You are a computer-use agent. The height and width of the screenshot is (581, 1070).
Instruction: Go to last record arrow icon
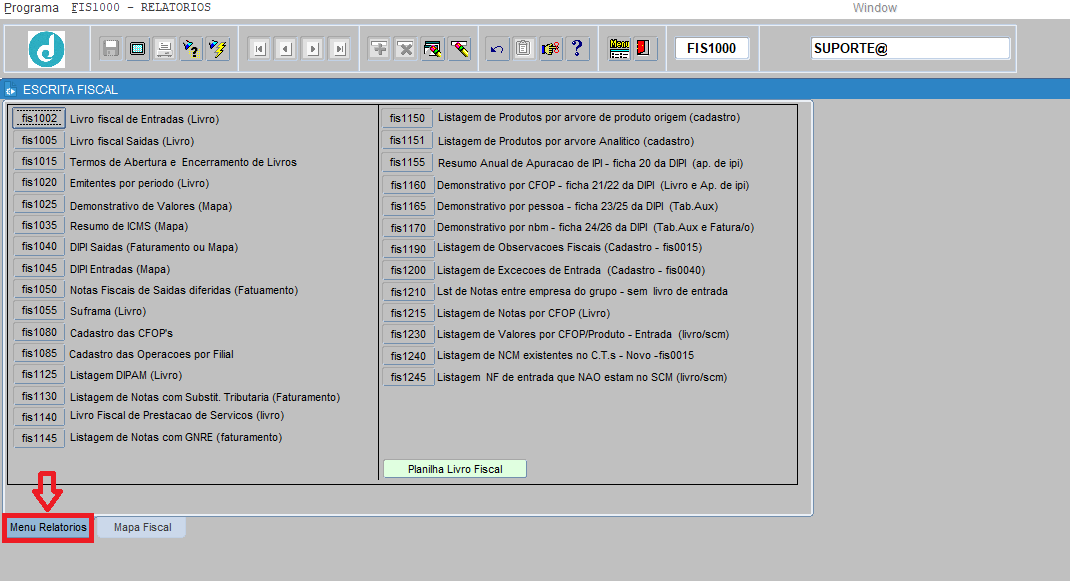coord(340,48)
